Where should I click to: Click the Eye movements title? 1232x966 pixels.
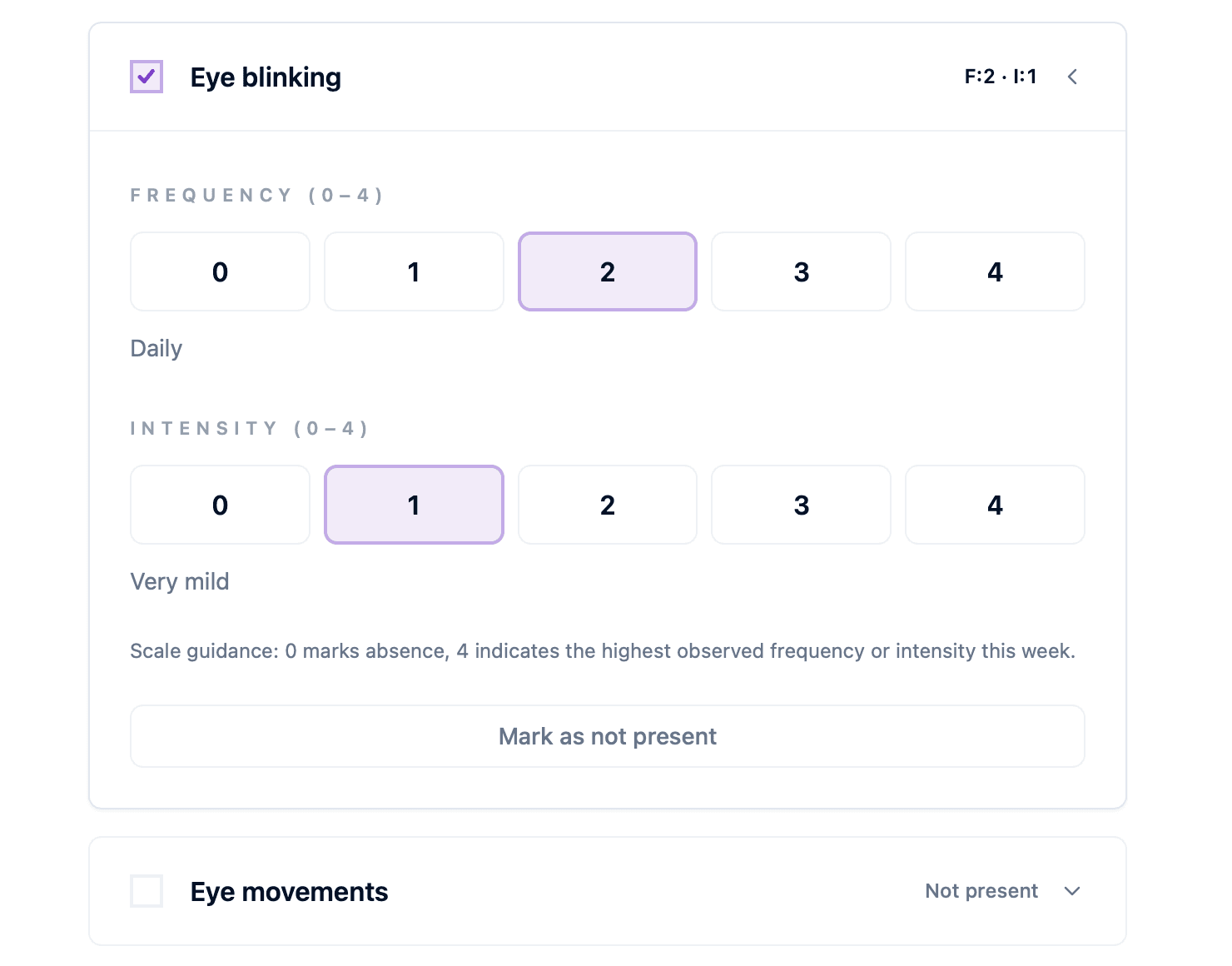[289, 892]
